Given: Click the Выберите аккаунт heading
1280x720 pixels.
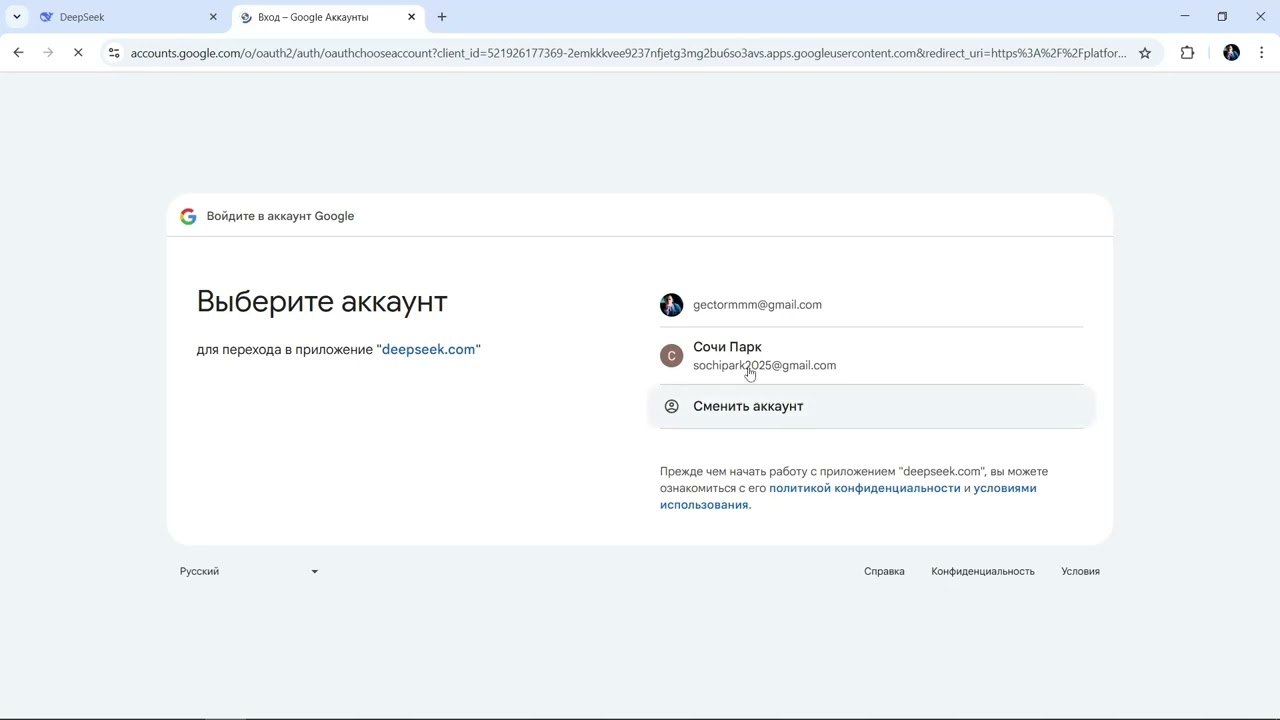Looking at the screenshot, I should (322, 301).
